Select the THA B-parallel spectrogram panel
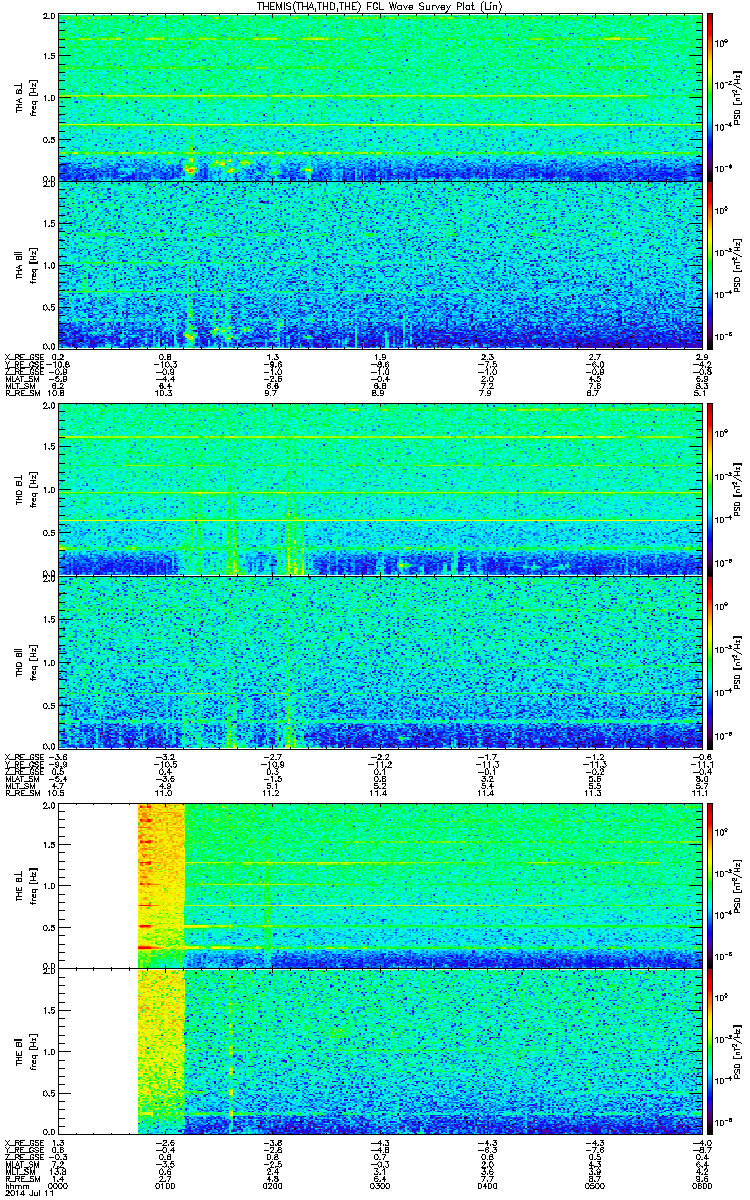This screenshot has width=750, height=1200. coord(378,266)
